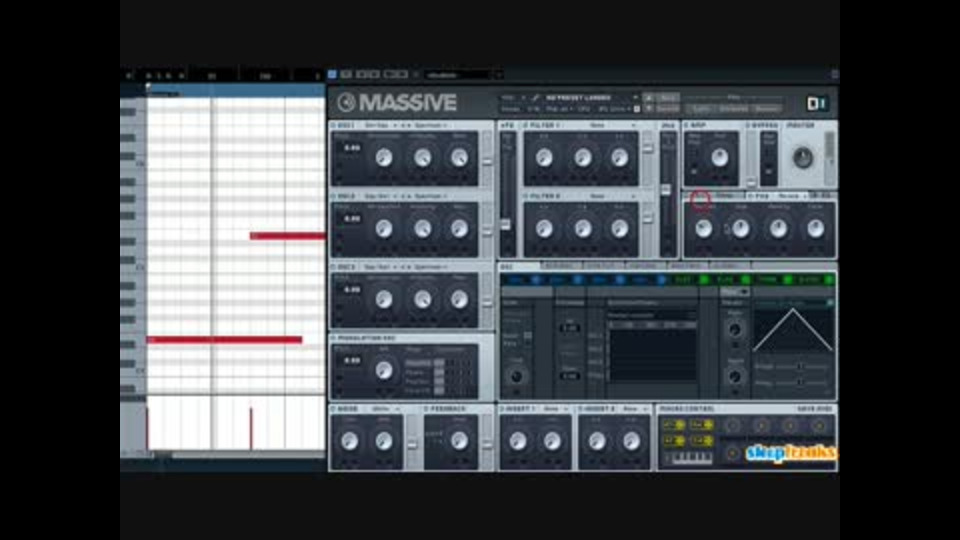
Task: Click the Feedback amp knob
Action: coord(459,441)
